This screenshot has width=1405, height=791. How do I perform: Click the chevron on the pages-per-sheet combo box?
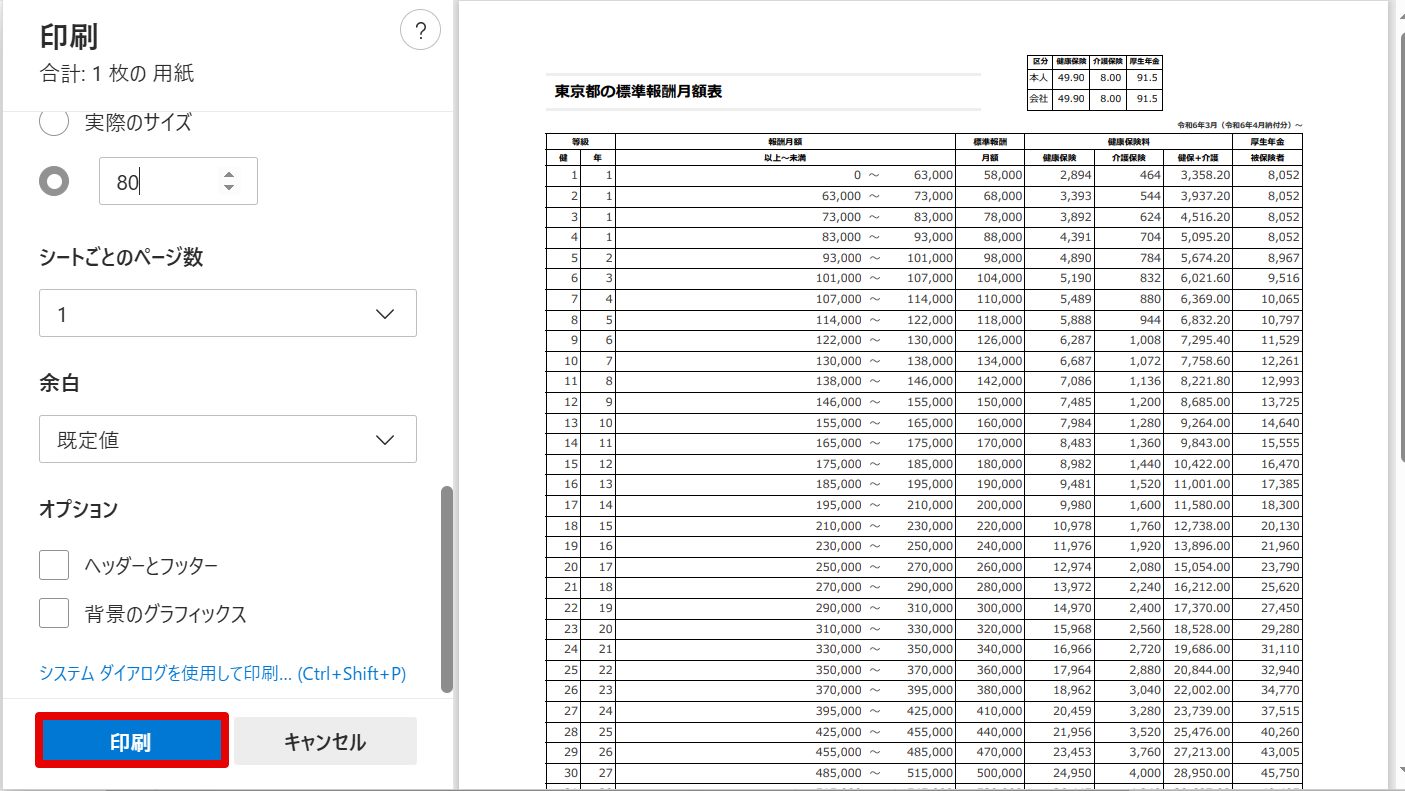coord(385,314)
